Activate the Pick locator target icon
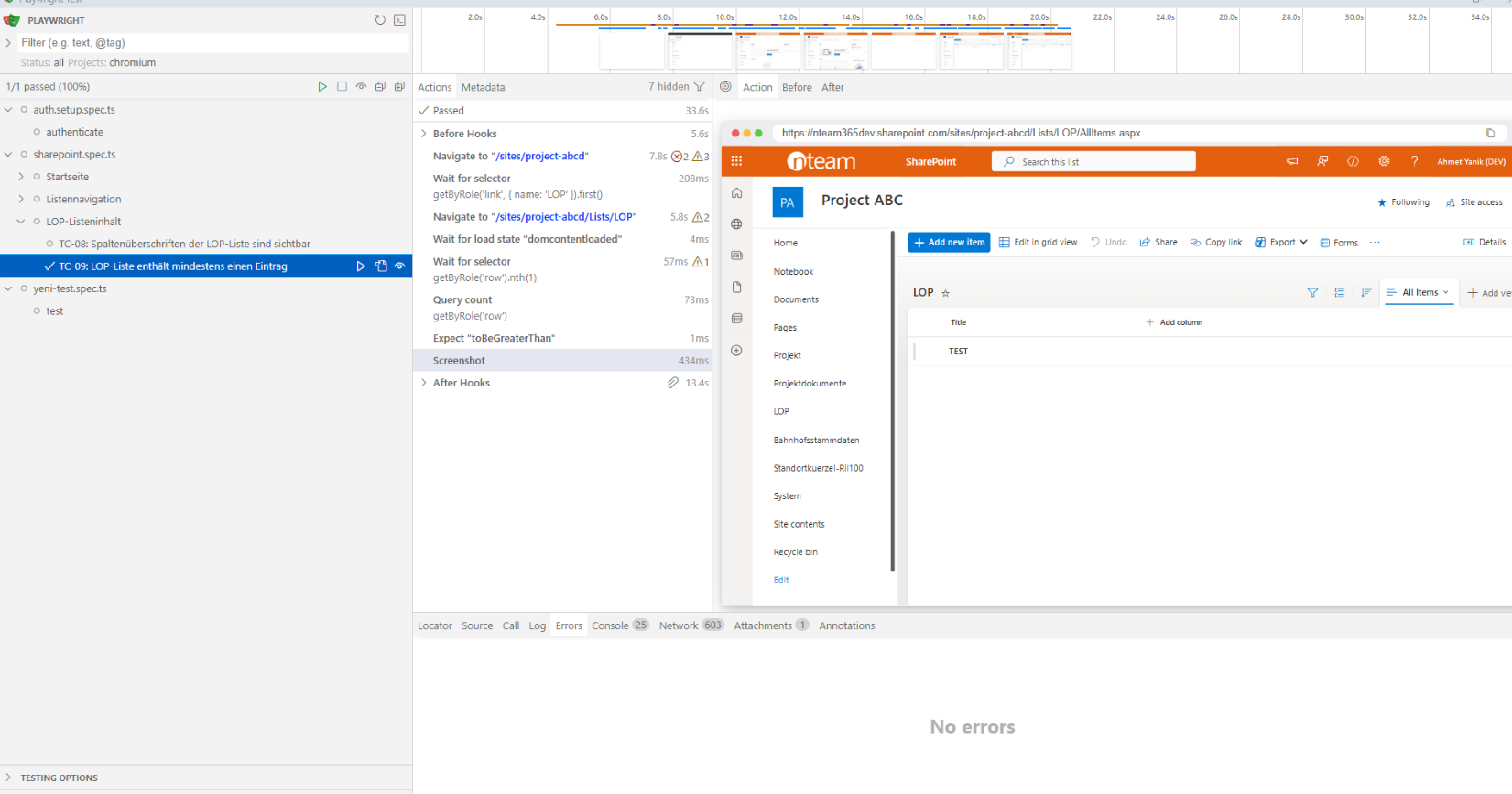1512x794 pixels. pos(725,87)
